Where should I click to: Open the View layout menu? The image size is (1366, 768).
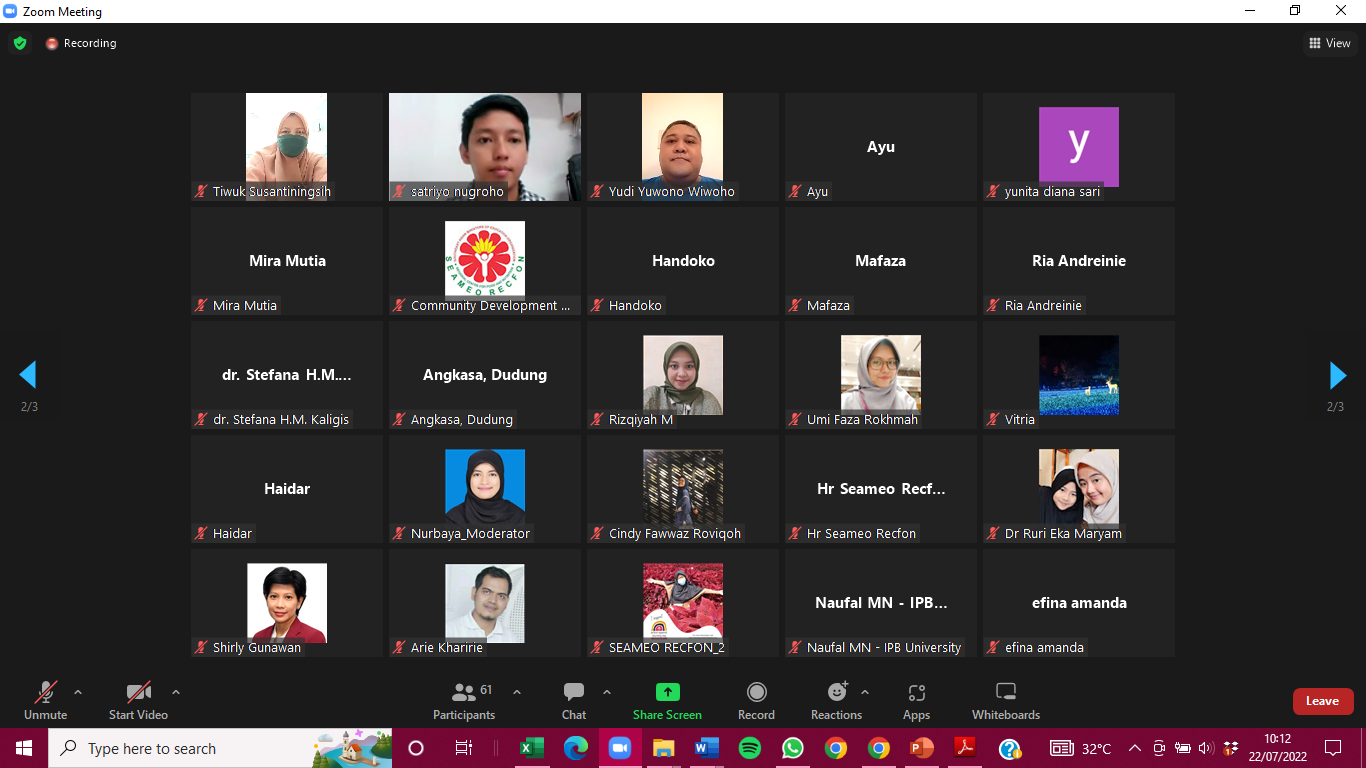tap(1330, 43)
